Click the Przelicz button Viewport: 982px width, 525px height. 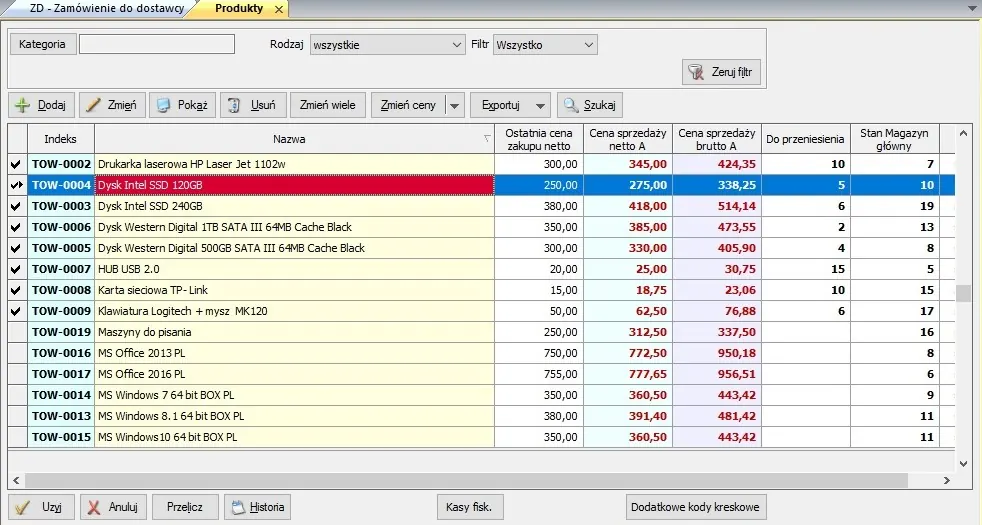pos(185,507)
